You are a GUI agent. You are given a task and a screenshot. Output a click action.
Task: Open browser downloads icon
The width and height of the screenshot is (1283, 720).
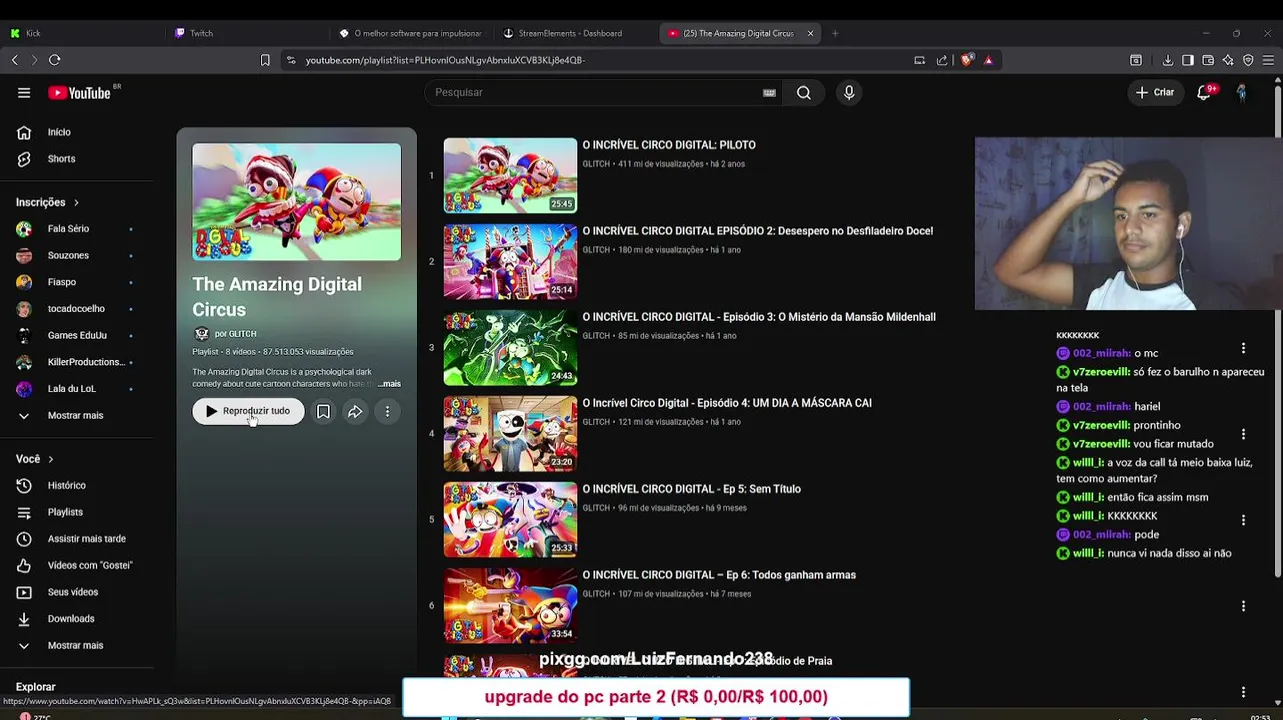tap(1167, 60)
